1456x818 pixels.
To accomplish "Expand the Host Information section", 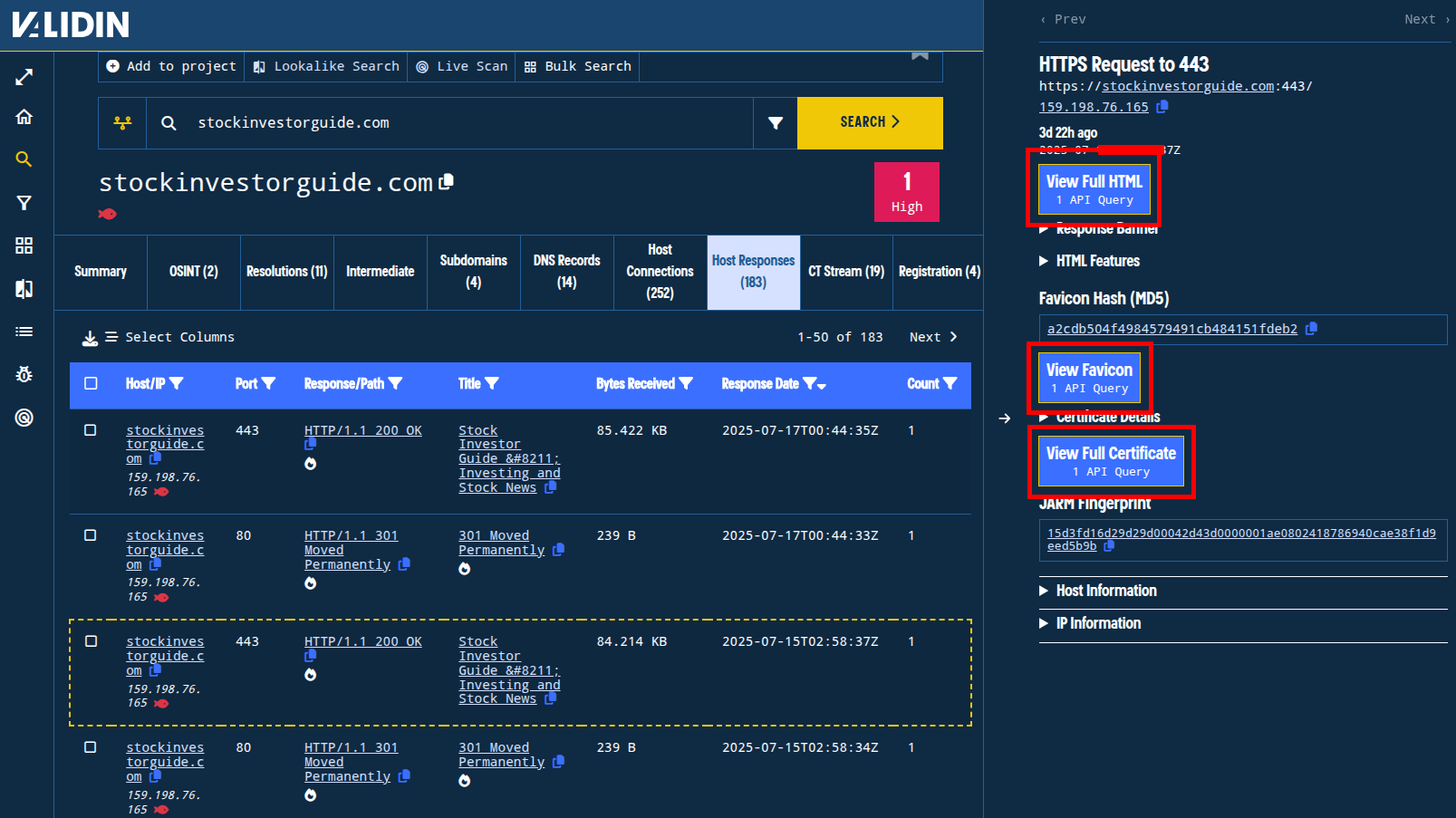I will pos(1097,591).
